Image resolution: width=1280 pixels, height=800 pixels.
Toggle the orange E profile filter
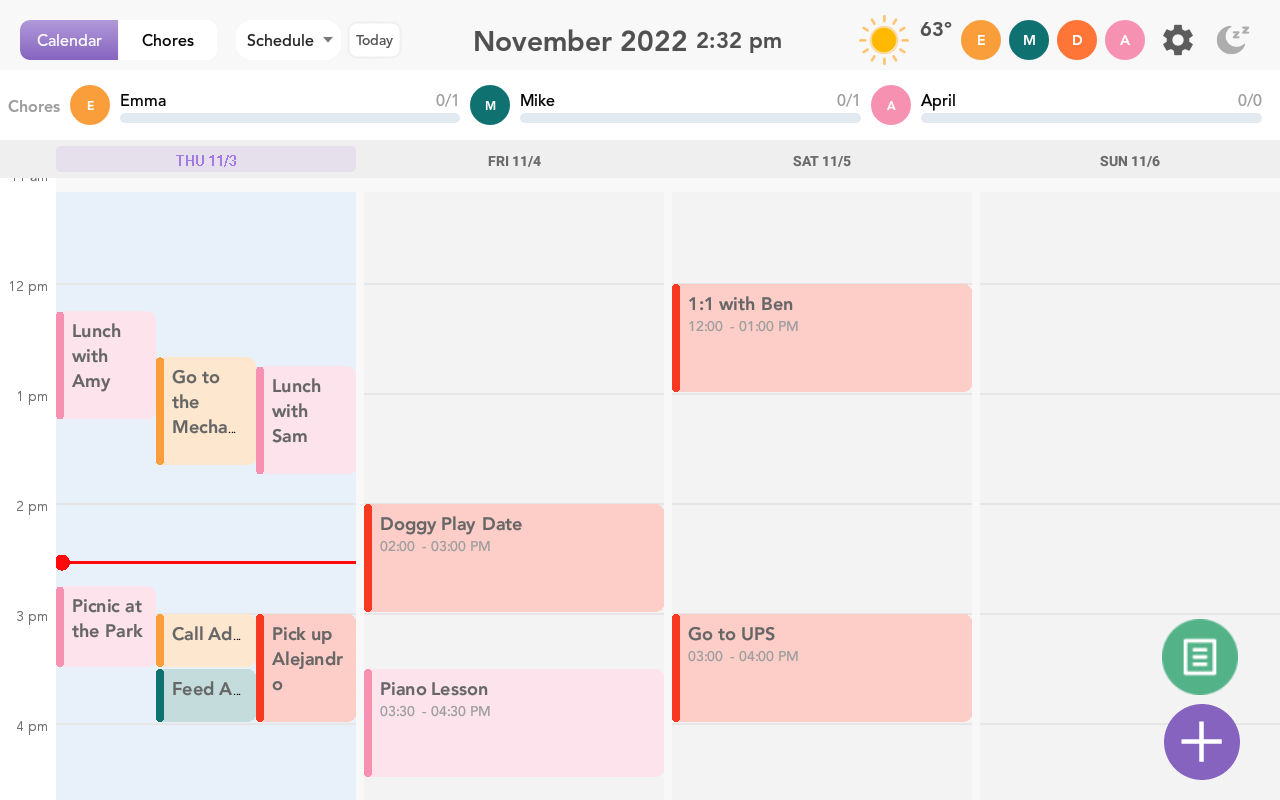click(x=981, y=40)
